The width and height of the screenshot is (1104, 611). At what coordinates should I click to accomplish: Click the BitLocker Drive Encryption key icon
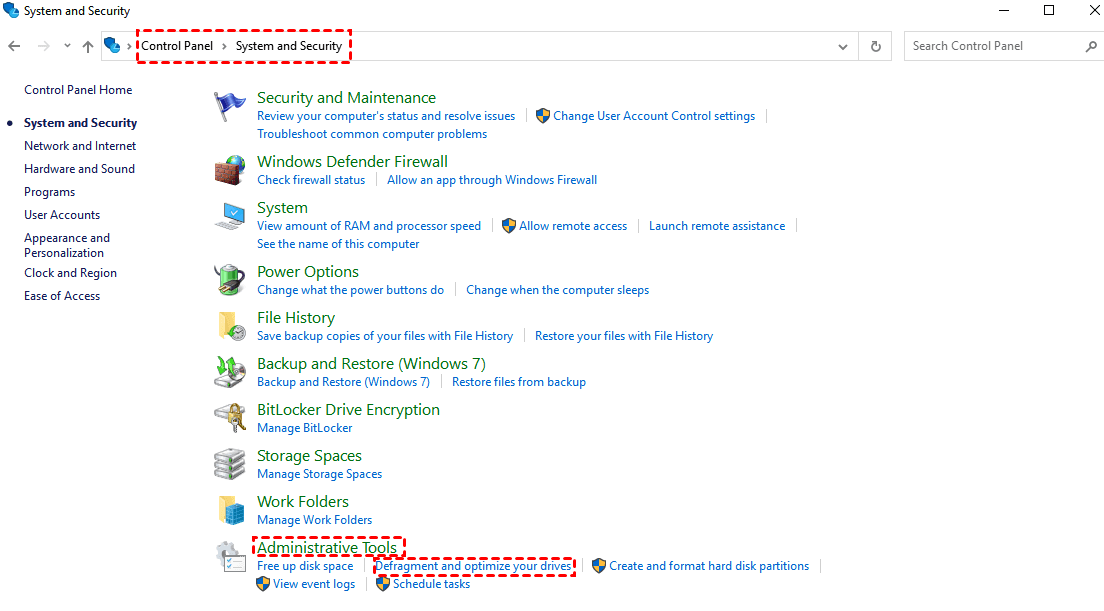click(230, 418)
